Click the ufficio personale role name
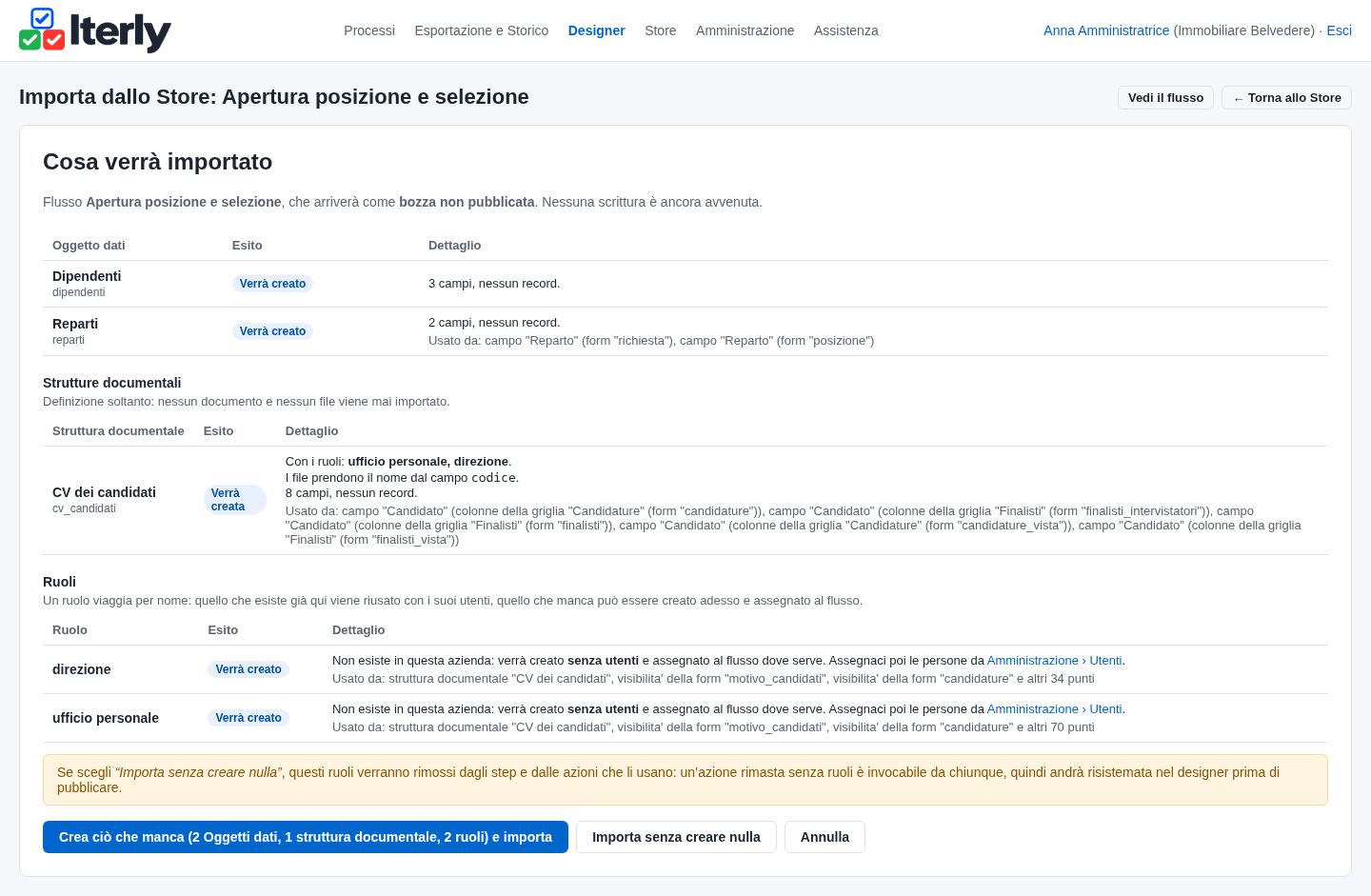Viewport: 1371px width, 896px height. pyautogui.click(x=106, y=718)
